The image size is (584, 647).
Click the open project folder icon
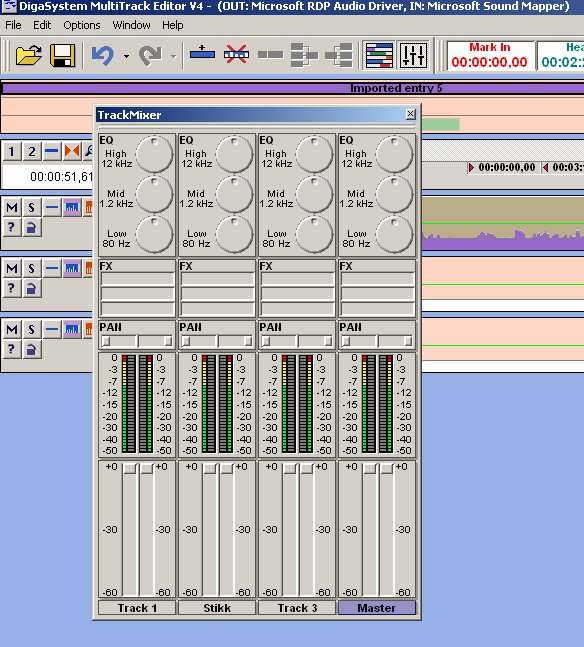click(x=28, y=55)
